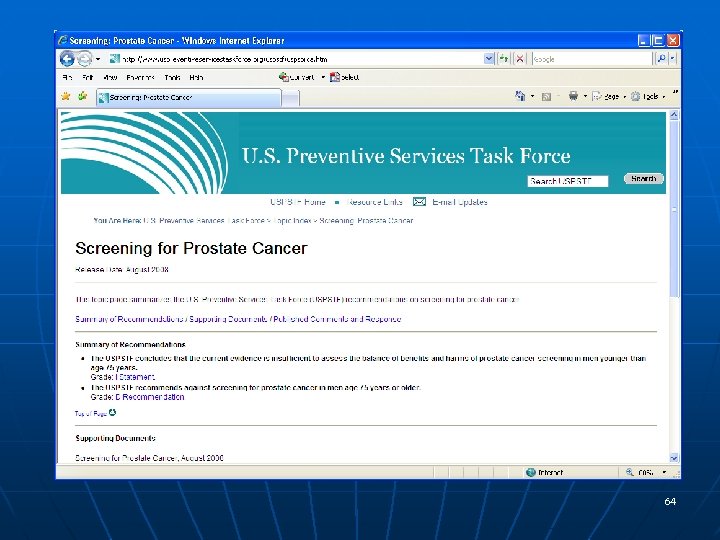Viewport: 720px width, 540px height.
Task: Open the search provider options dropdown
Action: tap(672, 59)
